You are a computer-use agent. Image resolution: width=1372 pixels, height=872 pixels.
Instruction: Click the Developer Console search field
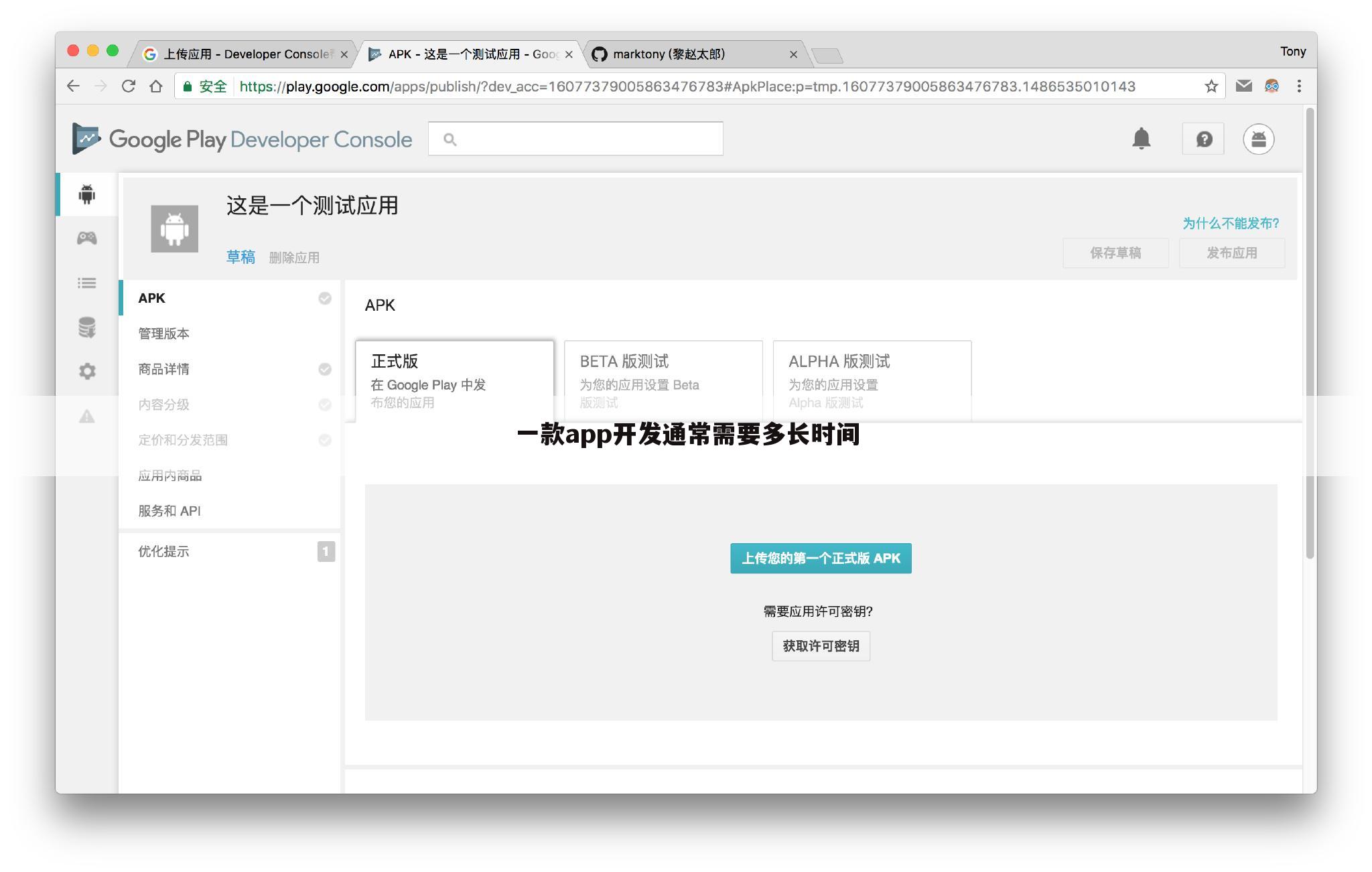[x=575, y=139]
